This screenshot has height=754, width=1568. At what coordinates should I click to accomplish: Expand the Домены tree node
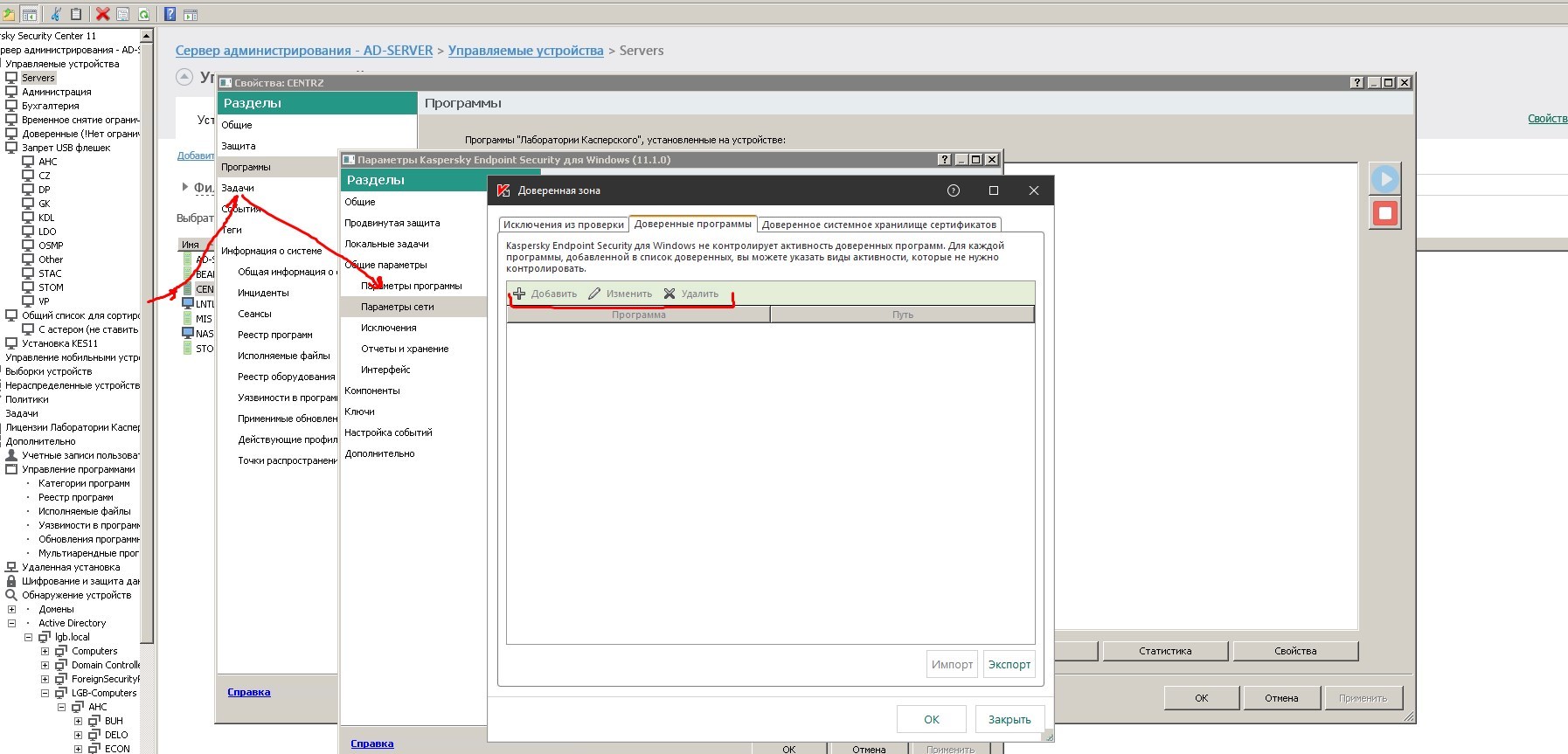coord(11,609)
